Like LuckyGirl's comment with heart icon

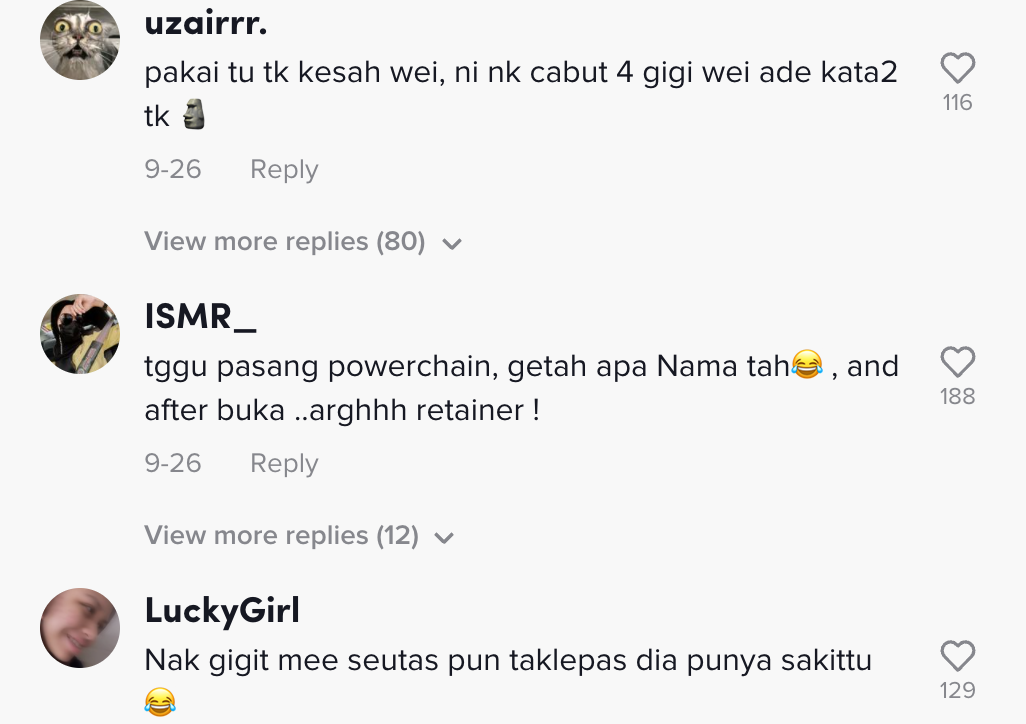[957, 655]
